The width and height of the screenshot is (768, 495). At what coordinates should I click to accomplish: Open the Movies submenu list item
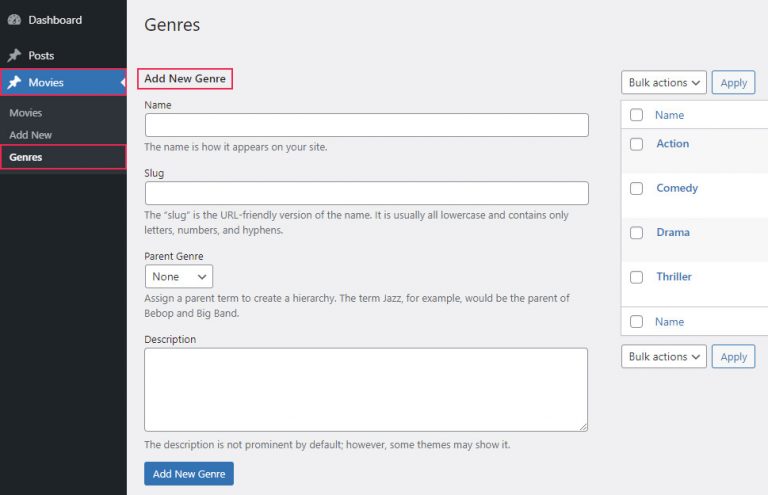click(25, 113)
